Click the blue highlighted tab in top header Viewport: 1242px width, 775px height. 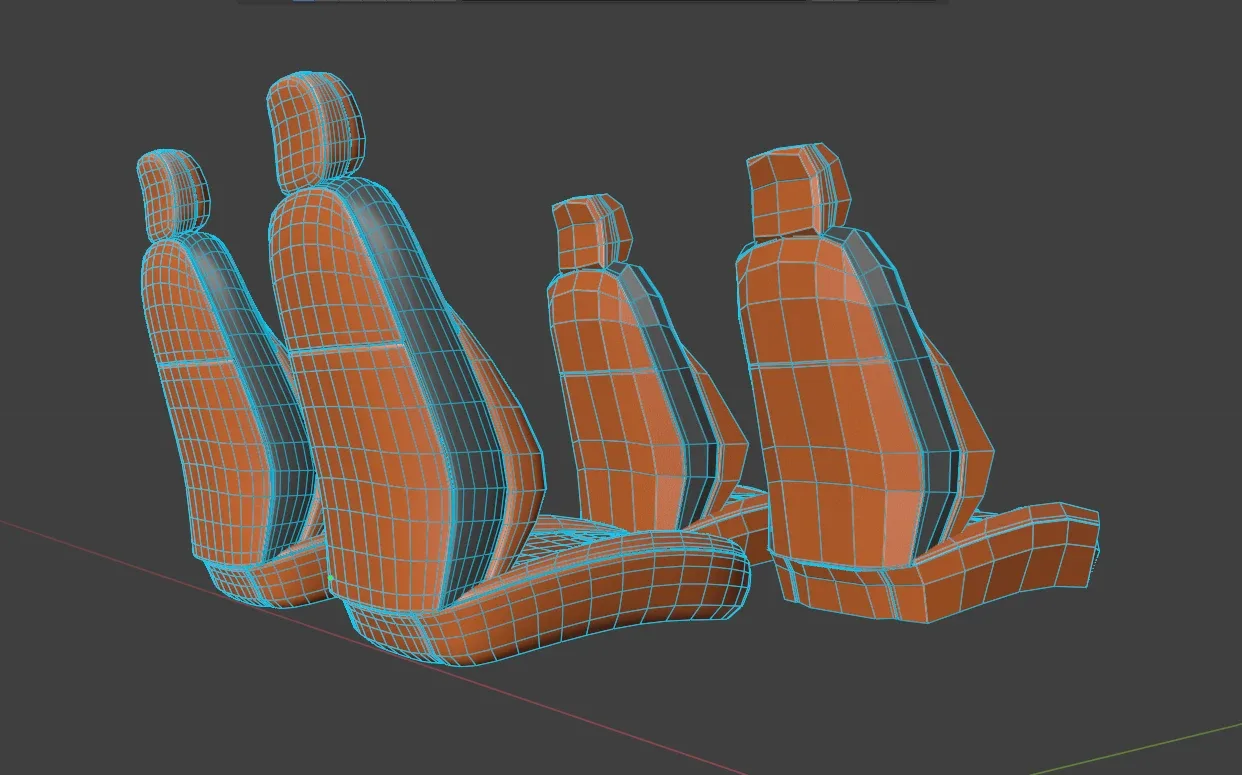tap(303, 2)
